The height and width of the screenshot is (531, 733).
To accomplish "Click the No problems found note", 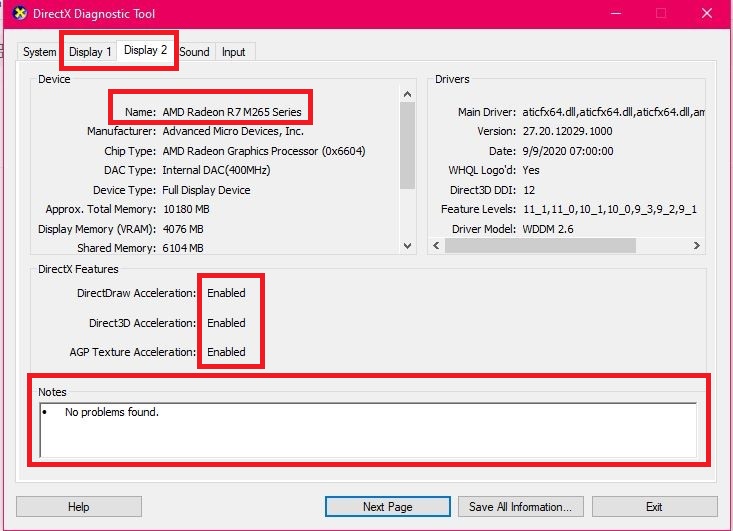I will (112, 412).
